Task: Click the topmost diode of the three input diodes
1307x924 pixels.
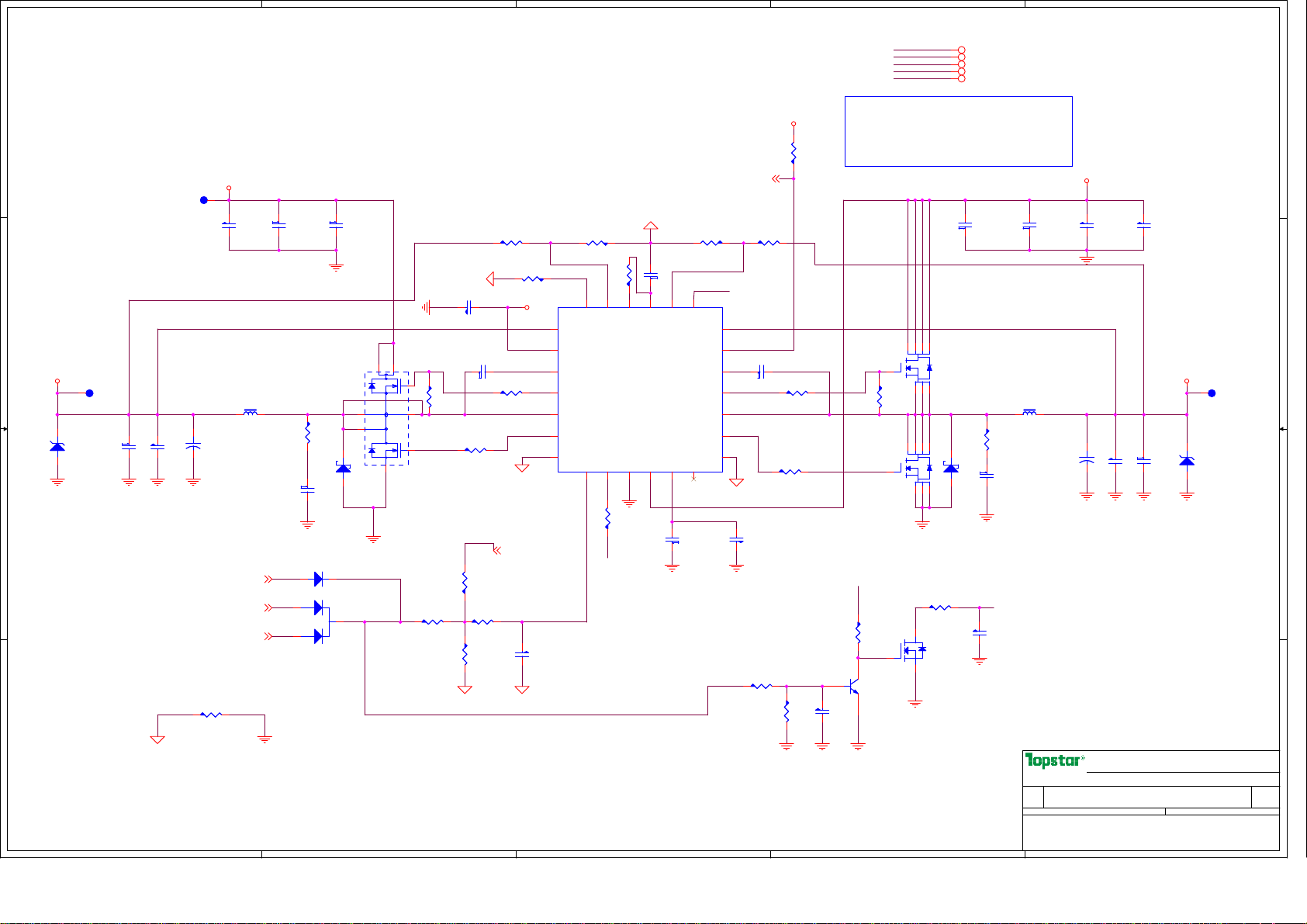Action: tap(318, 579)
